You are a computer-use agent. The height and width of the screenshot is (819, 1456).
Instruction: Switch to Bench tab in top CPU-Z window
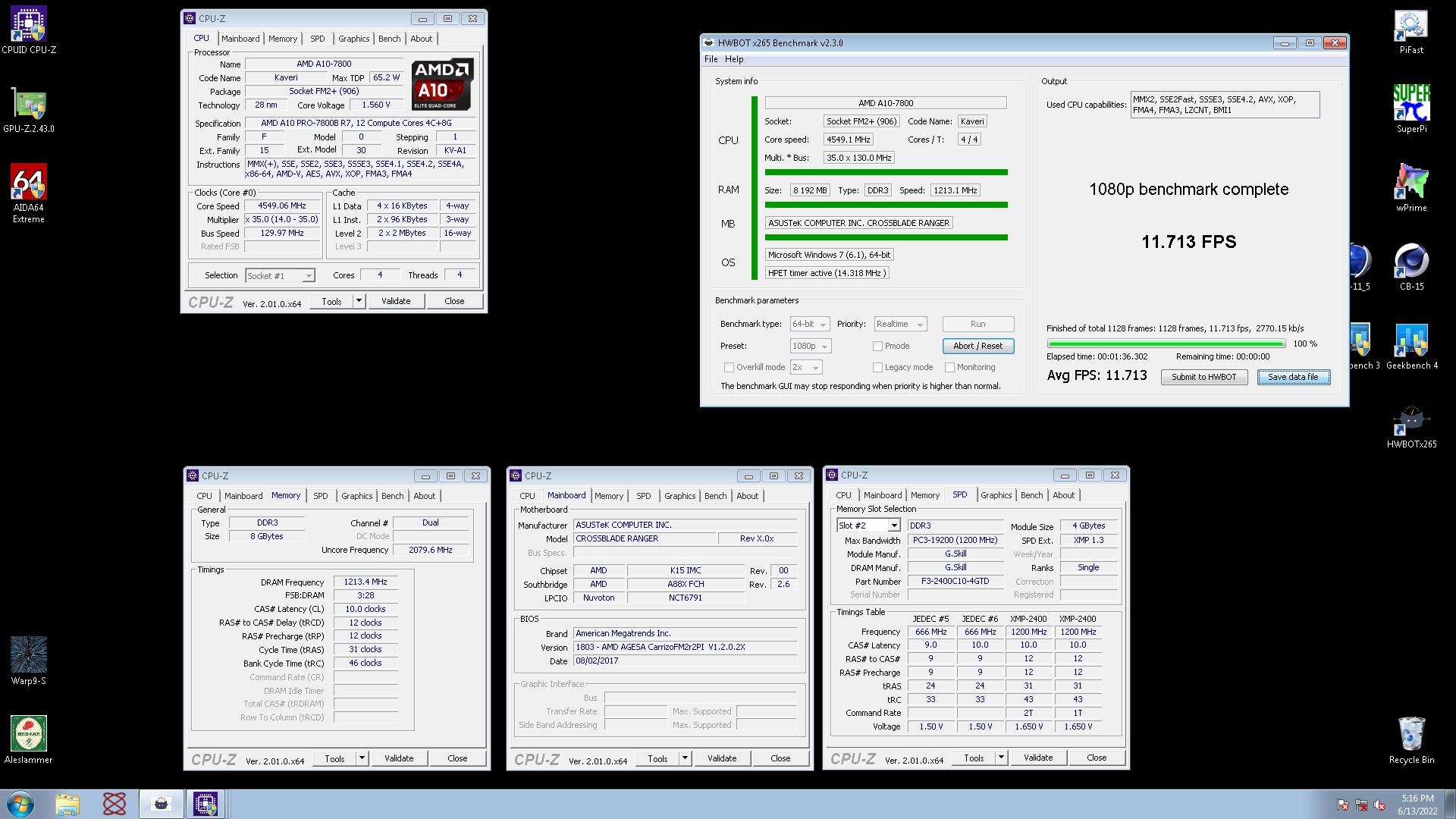(390, 39)
